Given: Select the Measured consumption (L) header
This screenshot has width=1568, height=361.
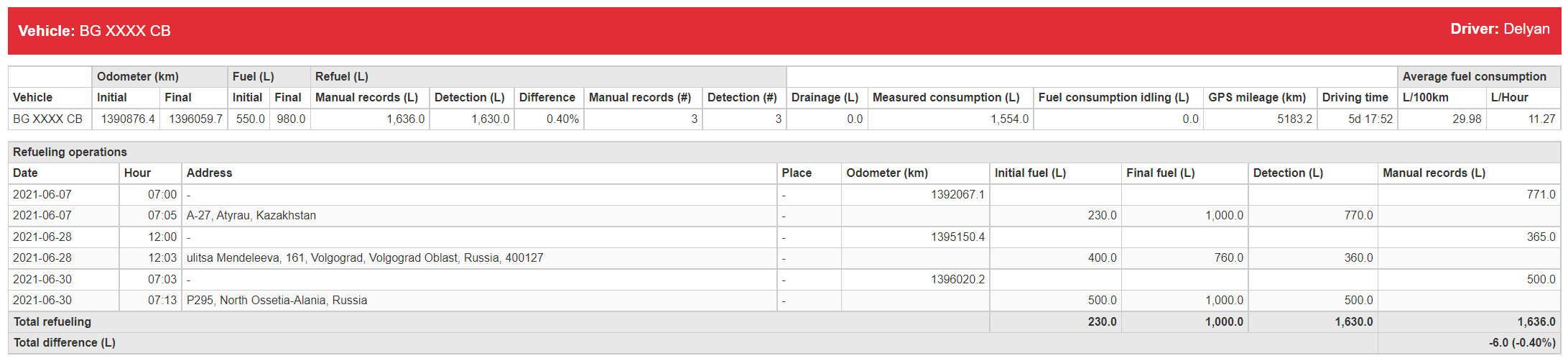Looking at the screenshot, I should coord(946,97).
